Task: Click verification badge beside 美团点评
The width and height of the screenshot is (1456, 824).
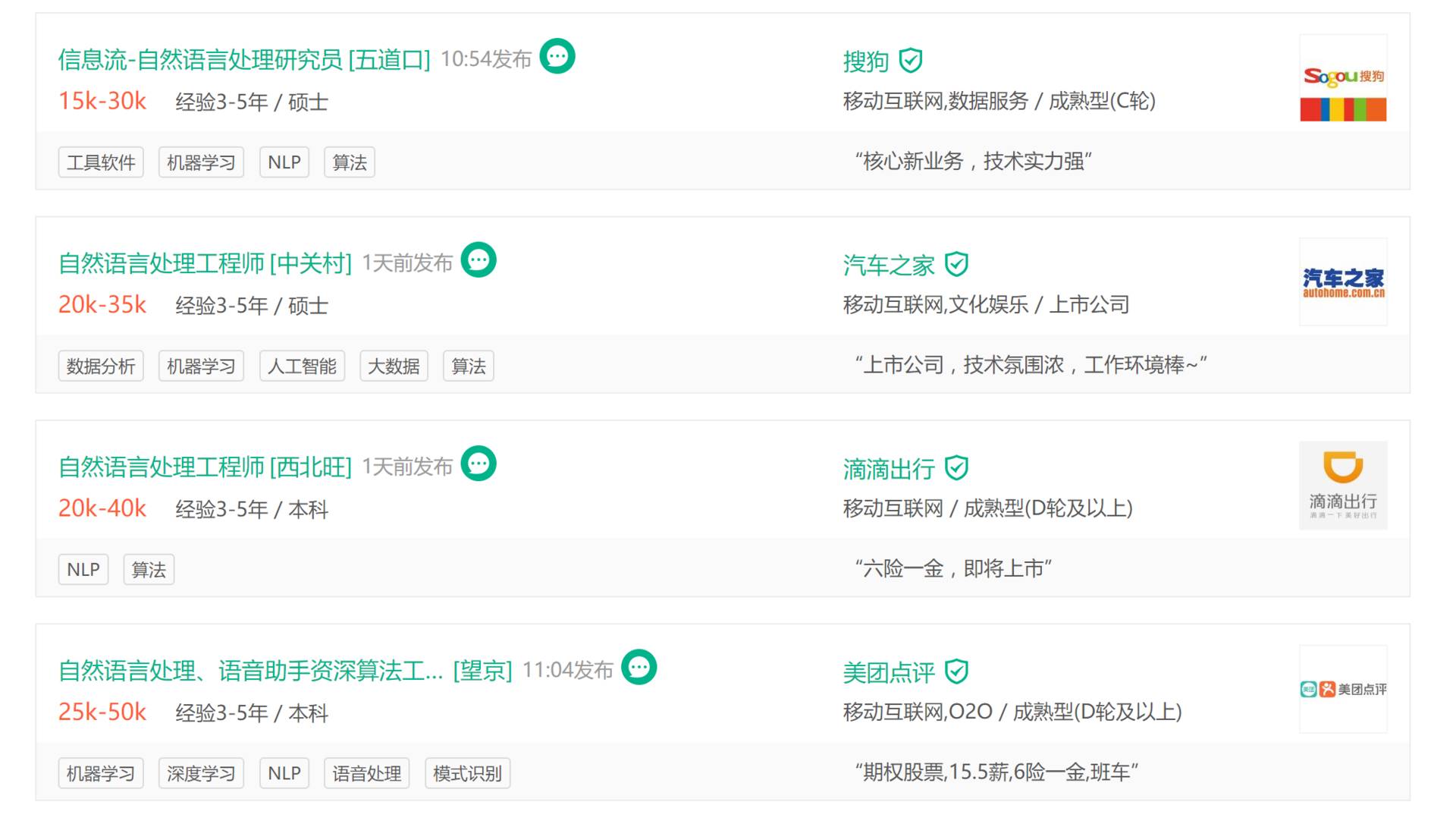Action: 956,671
